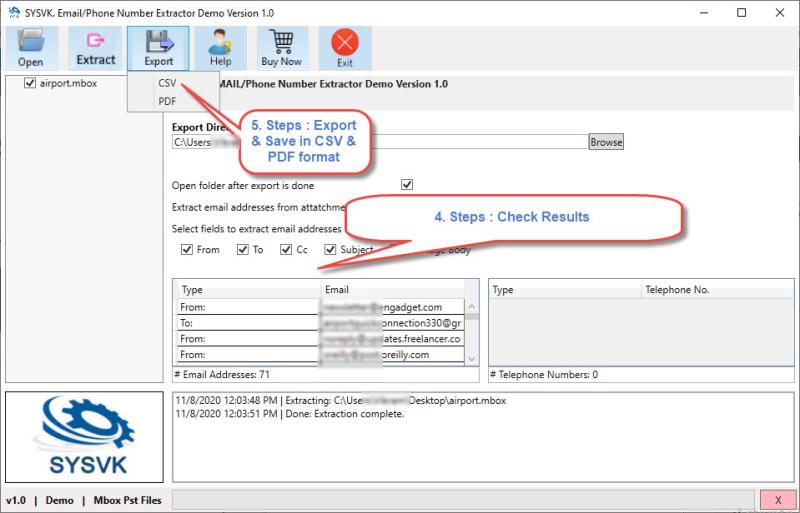Click the Export Directory path field
The height and width of the screenshot is (513, 800).
380,142
